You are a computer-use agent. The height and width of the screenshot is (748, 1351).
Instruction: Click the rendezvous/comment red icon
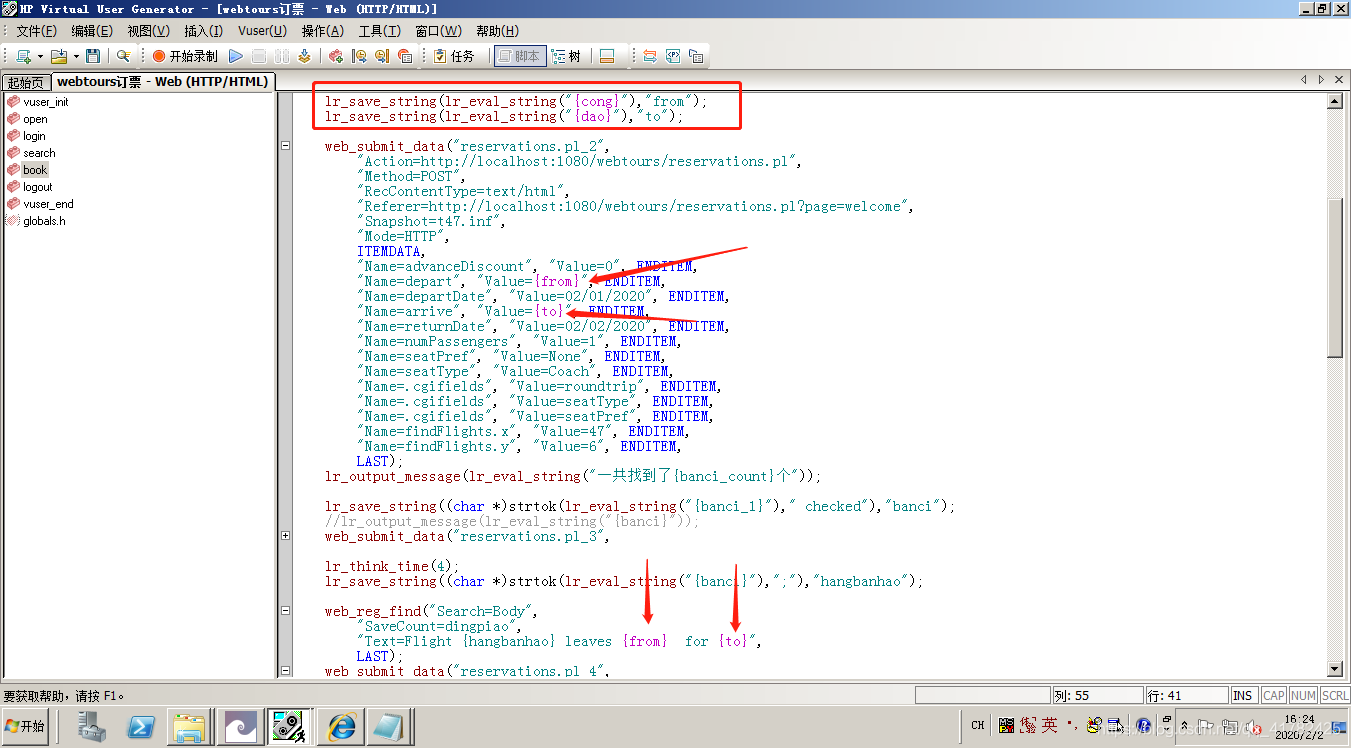tap(405, 56)
